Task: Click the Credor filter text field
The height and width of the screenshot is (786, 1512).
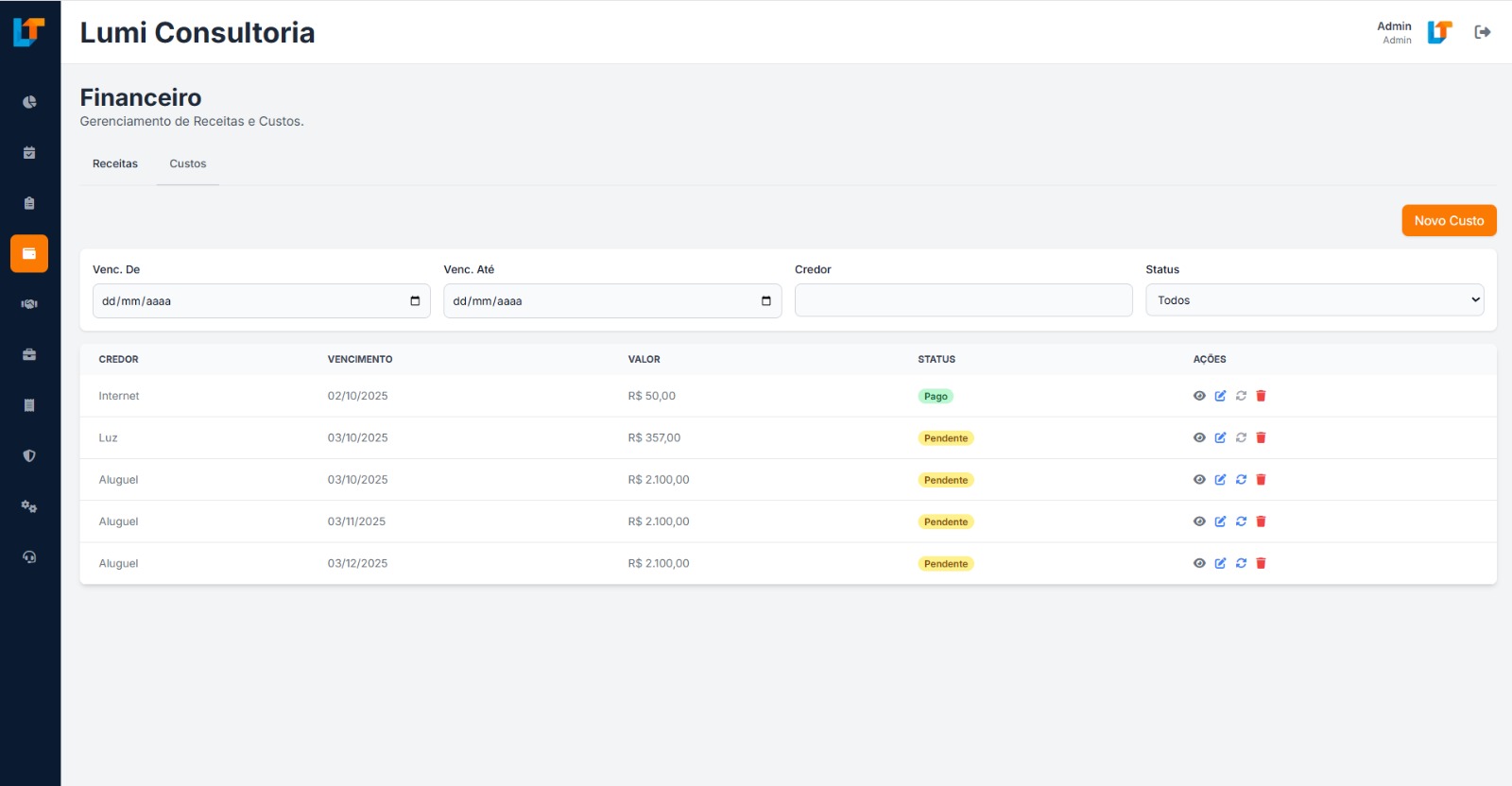Action: [x=962, y=300]
